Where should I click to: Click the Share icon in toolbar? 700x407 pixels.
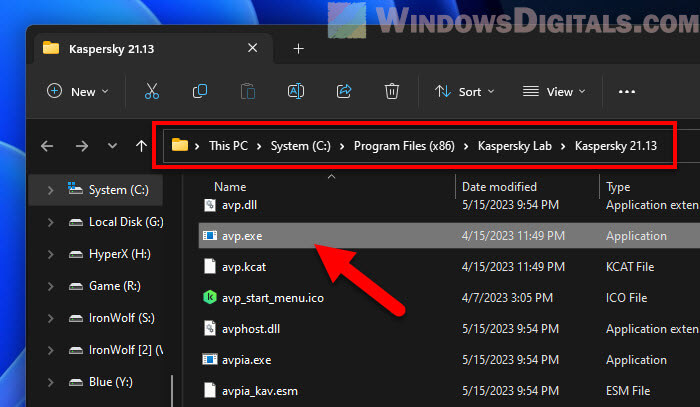pyautogui.click(x=344, y=91)
